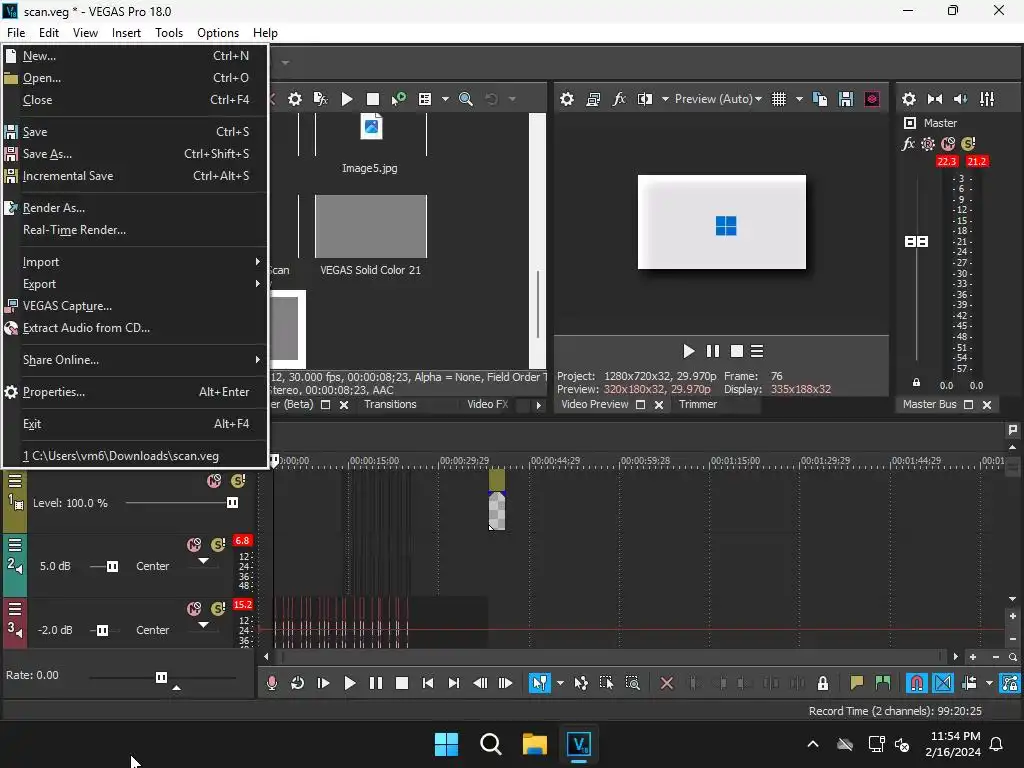Click Downmix Output icon in Master Bus
Image resolution: width=1024 pixels, height=768 pixels.
pyautogui.click(x=935, y=99)
